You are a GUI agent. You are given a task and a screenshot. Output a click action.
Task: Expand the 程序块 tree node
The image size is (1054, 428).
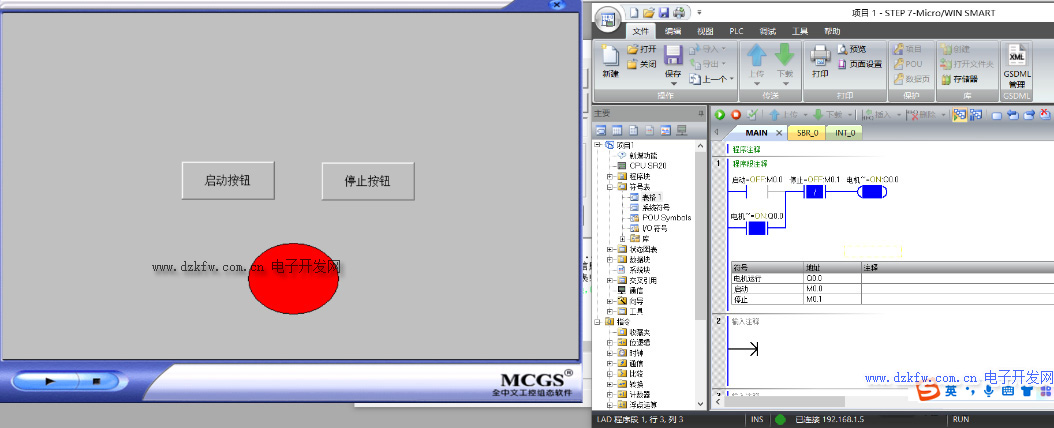tap(609, 176)
